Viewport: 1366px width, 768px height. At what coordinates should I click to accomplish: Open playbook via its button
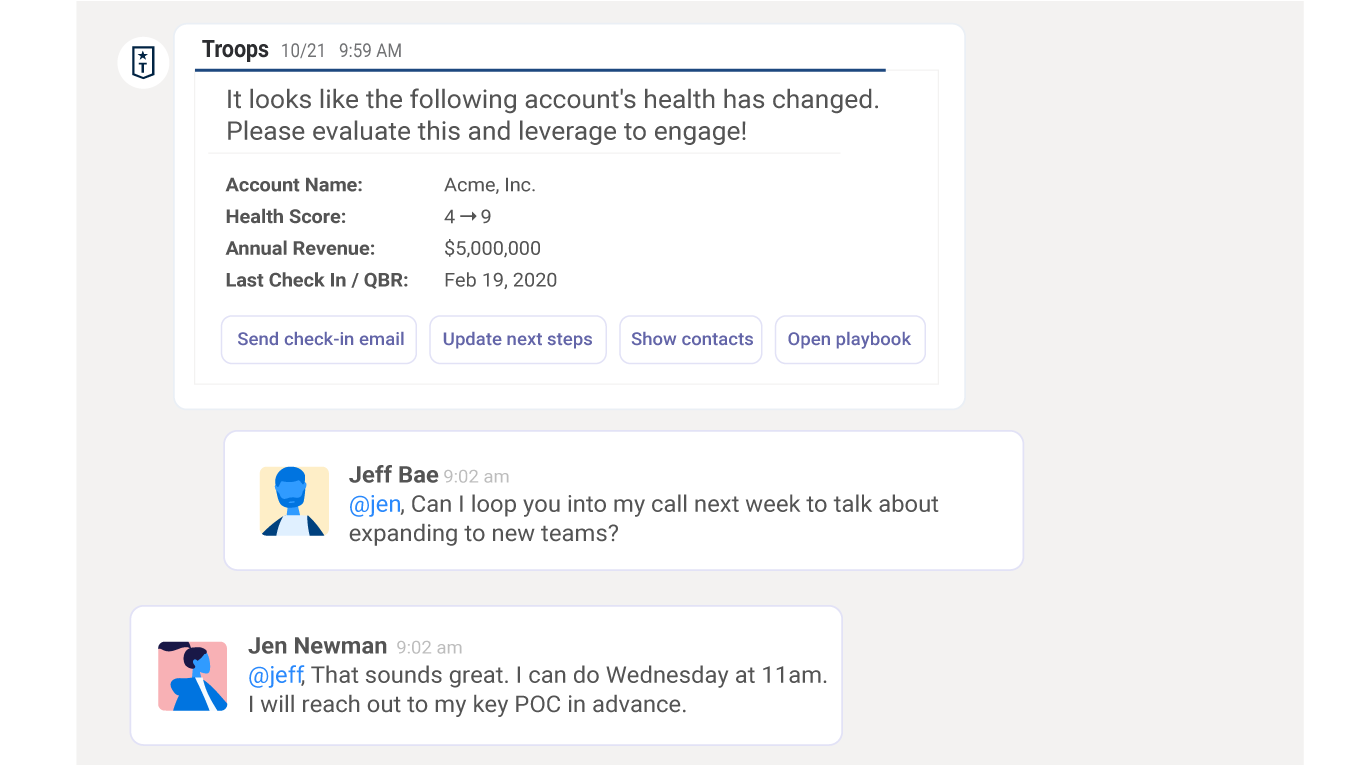click(x=849, y=340)
